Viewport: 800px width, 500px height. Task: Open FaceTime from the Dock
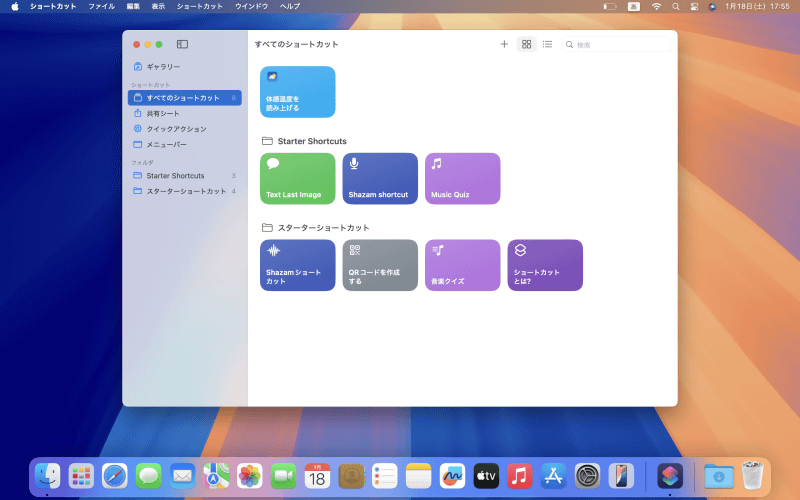point(283,476)
